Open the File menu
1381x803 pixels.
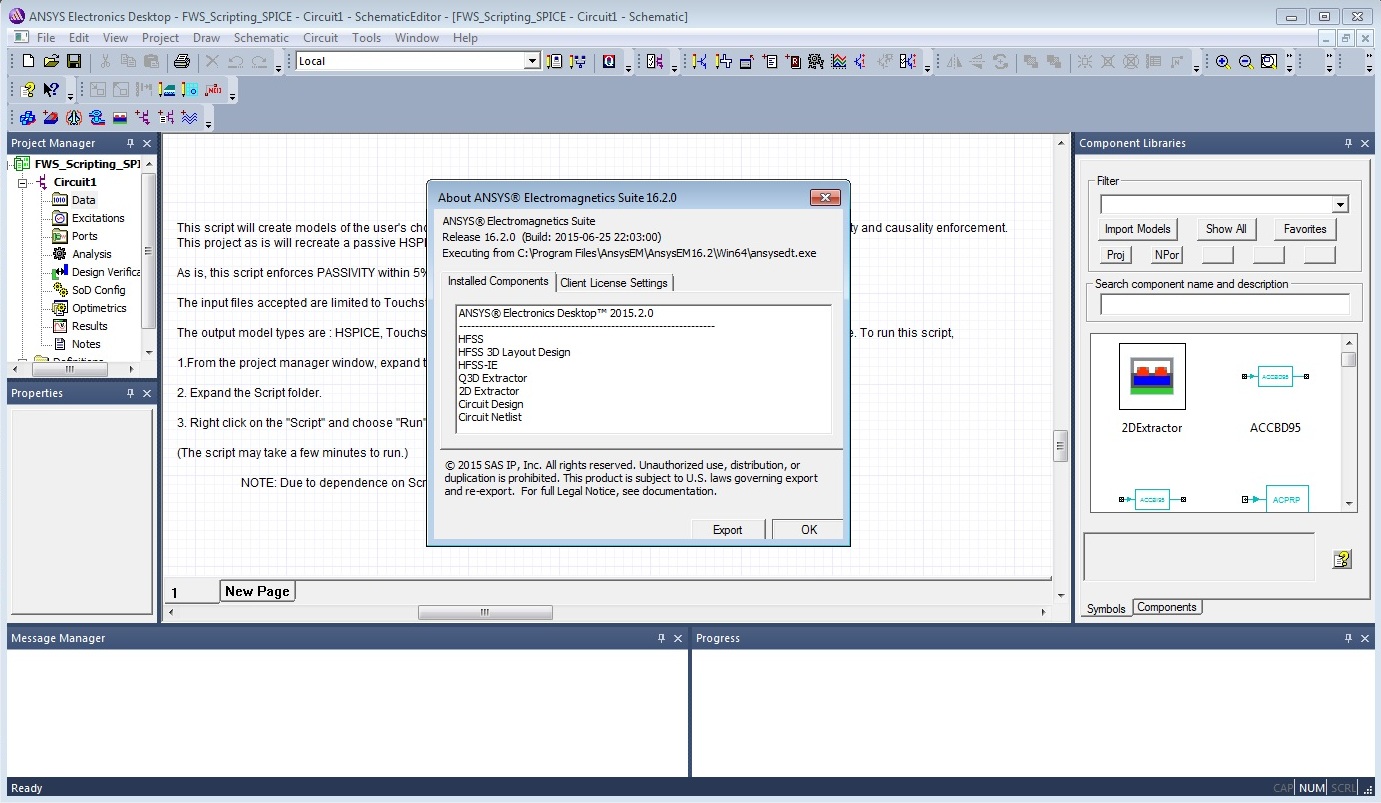(46, 38)
